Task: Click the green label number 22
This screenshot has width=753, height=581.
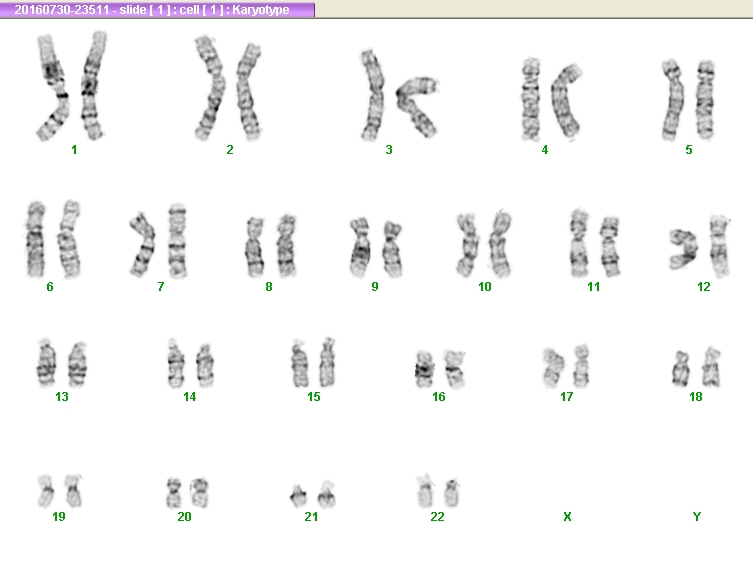Action: click(x=437, y=517)
